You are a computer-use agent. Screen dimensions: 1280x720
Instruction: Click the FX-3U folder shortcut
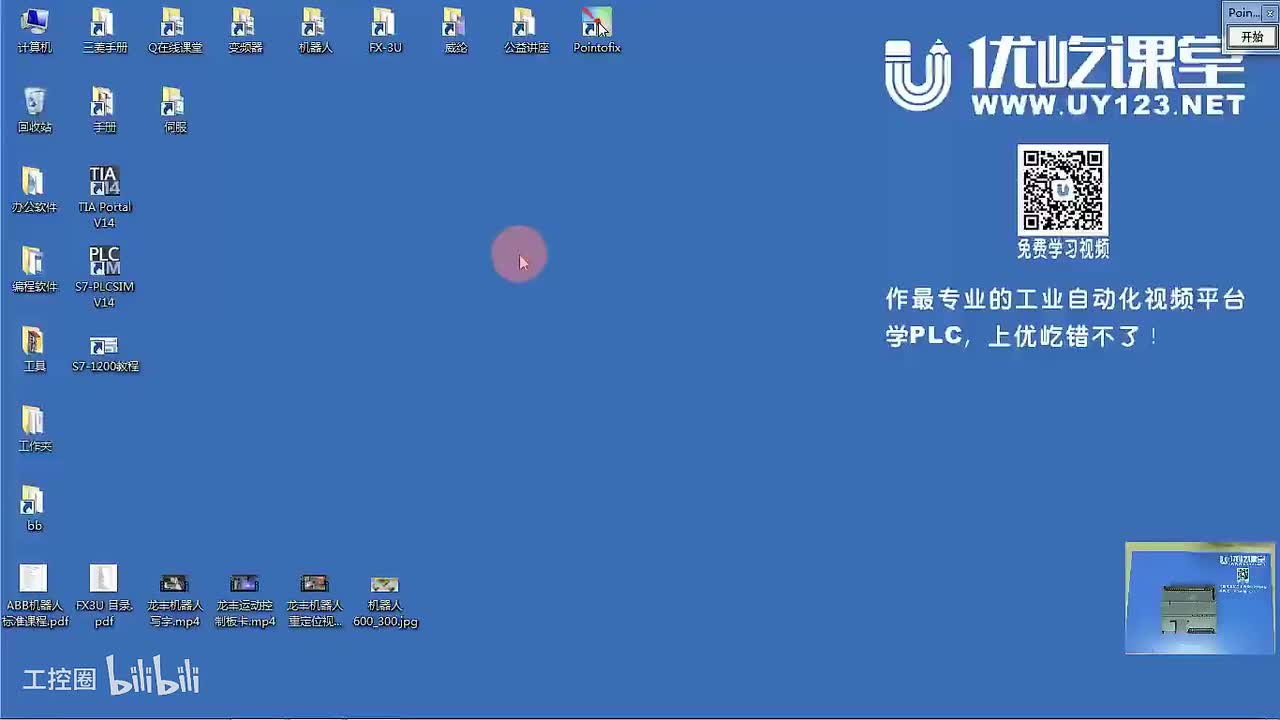click(x=385, y=30)
